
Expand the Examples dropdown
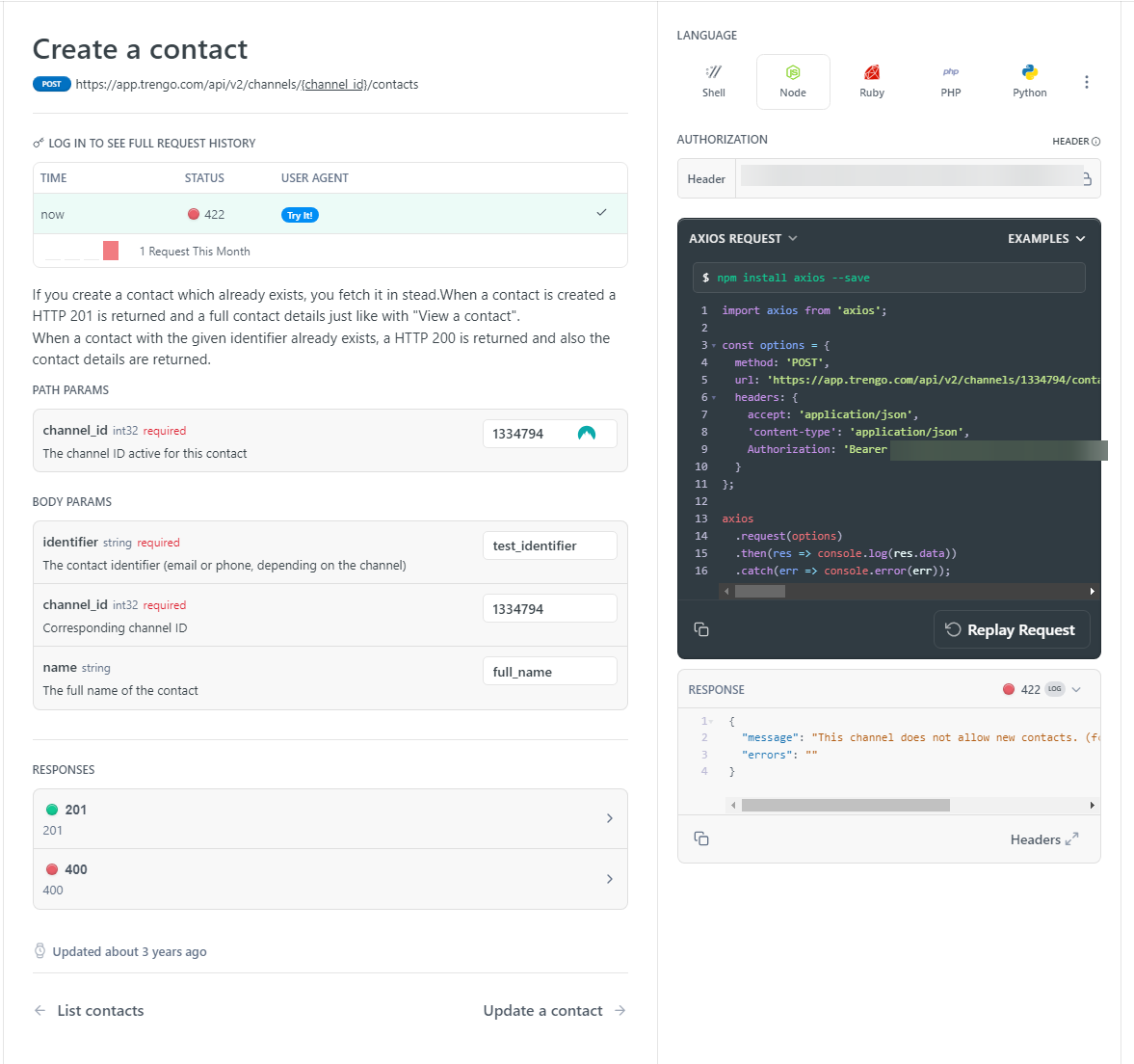tap(1045, 238)
